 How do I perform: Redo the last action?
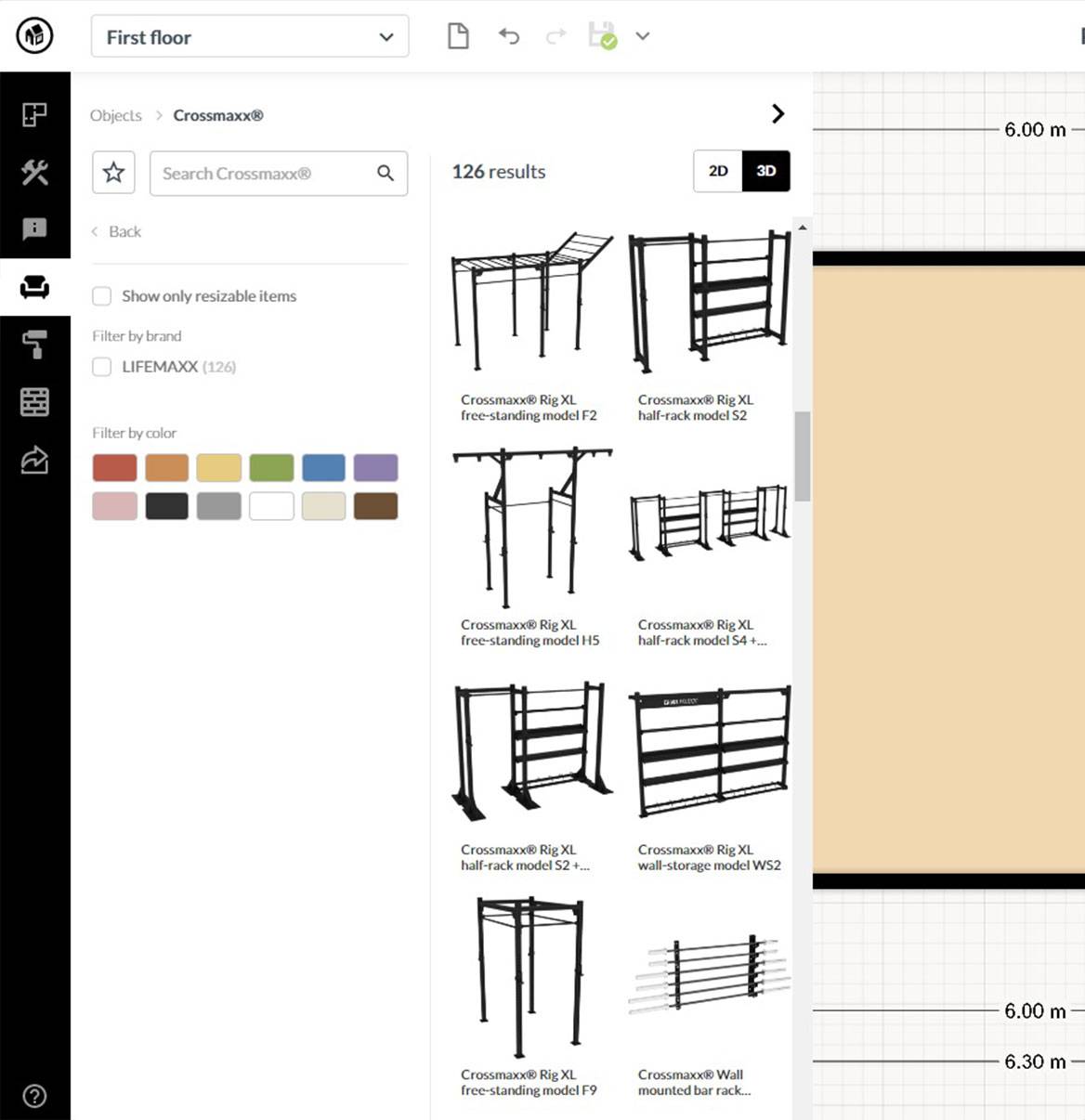(x=556, y=36)
